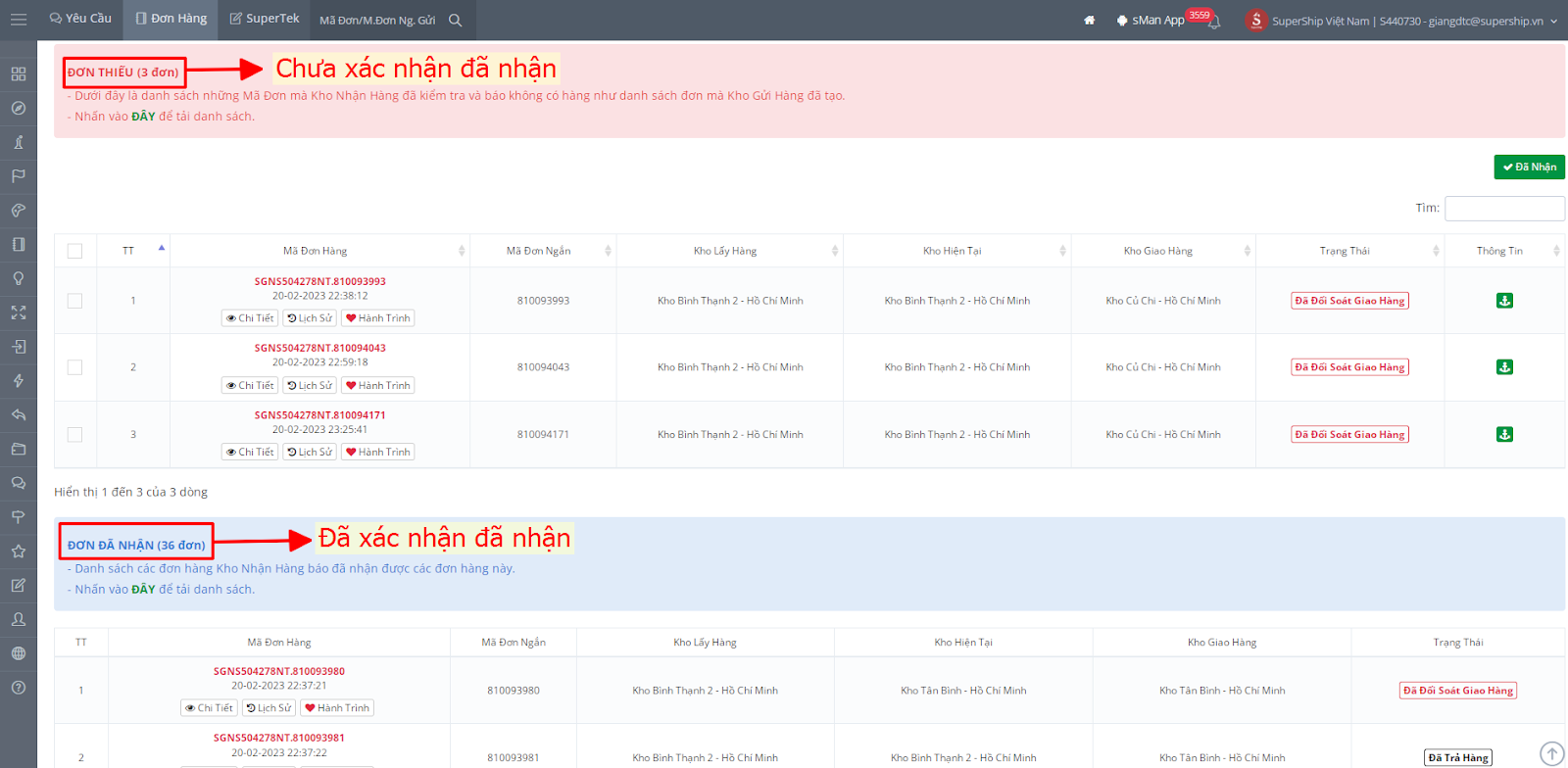This screenshot has height=768, width=1568.
Task: Open order link SGNS504278NT.810094171
Action: pyautogui.click(x=320, y=415)
